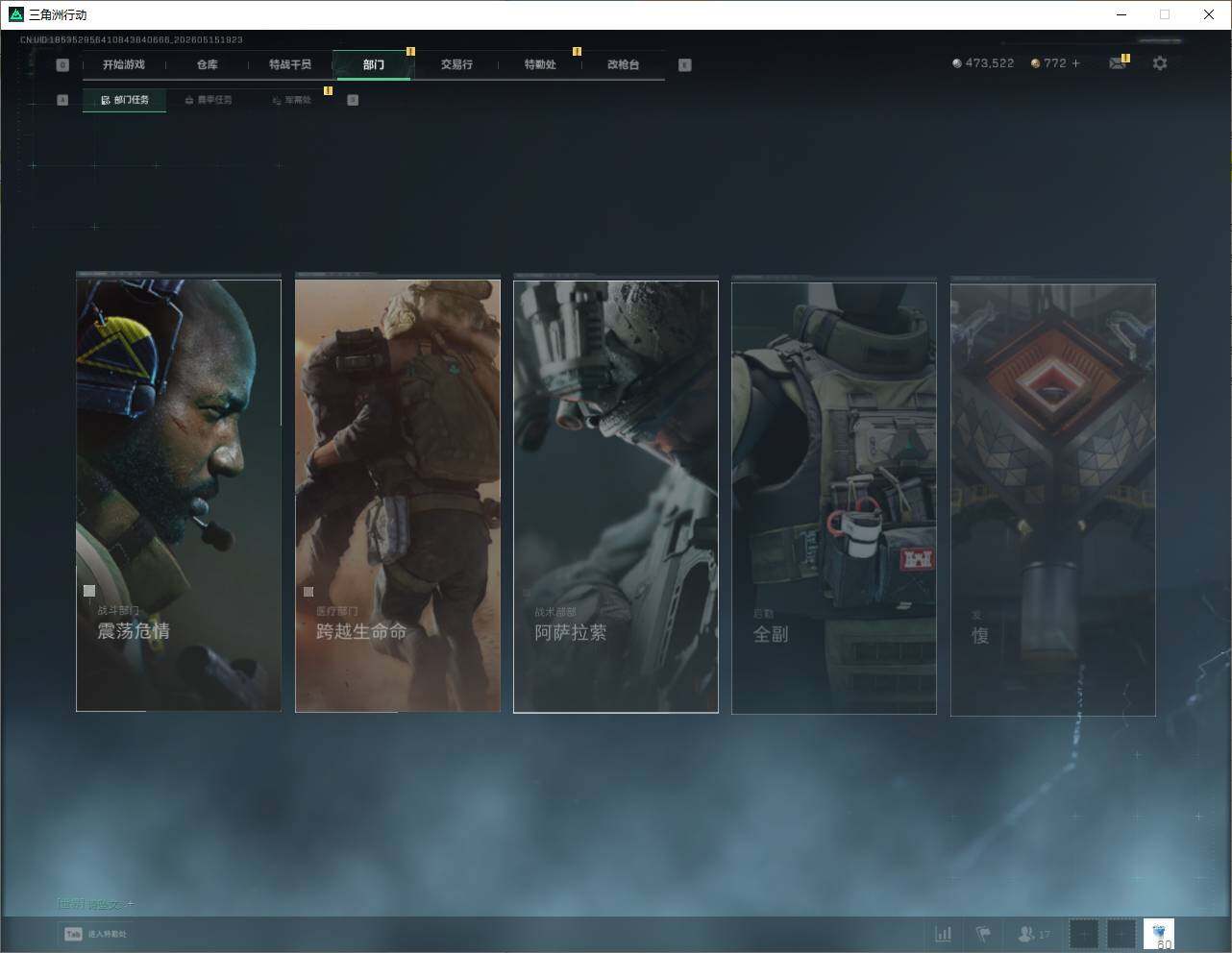This screenshot has width=1232, height=953.
Task: Click the plus icon next to 772
Action: (x=1075, y=63)
